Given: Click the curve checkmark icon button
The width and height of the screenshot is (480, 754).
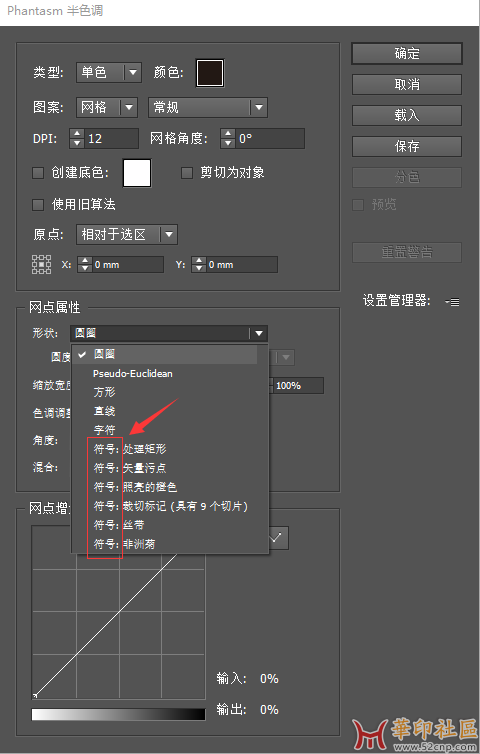Looking at the screenshot, I should 278,538.
